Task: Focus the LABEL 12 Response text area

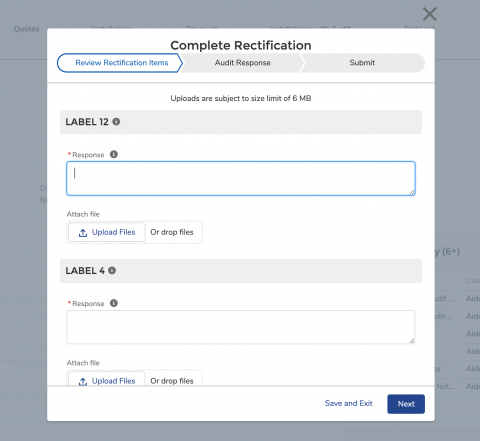Action: click(241, 178)
